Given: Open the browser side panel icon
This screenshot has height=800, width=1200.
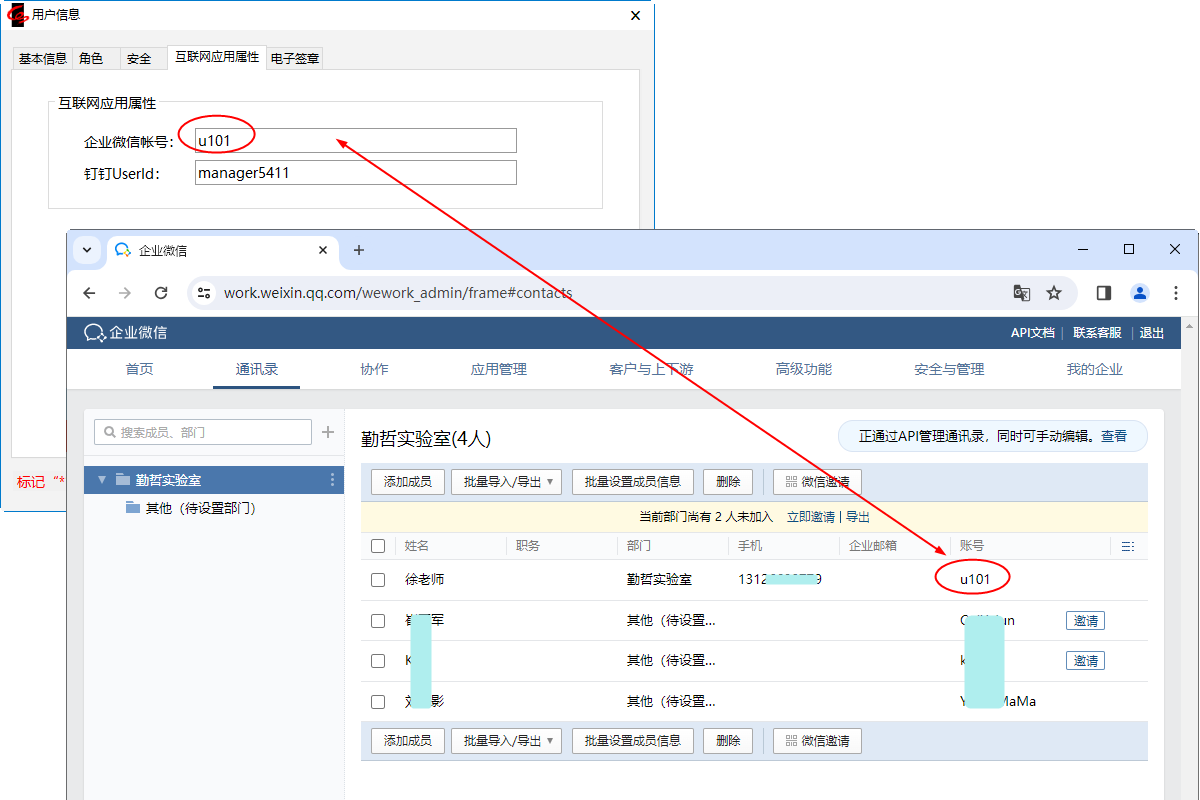Looking at the screenshot, I should 1104,293.
